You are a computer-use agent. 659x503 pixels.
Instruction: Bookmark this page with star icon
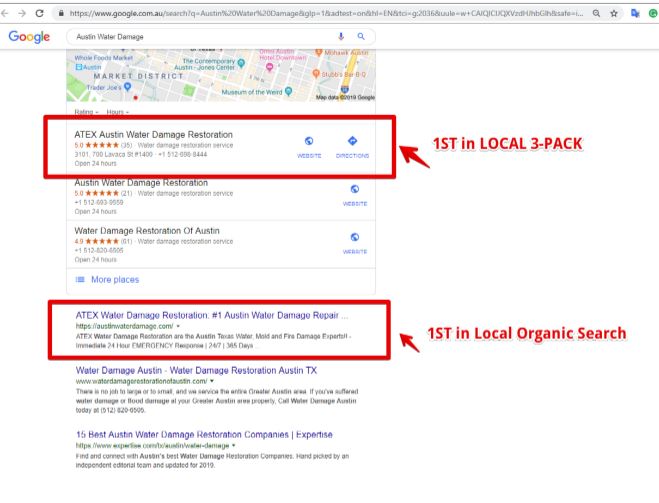(x=614, y=13)
